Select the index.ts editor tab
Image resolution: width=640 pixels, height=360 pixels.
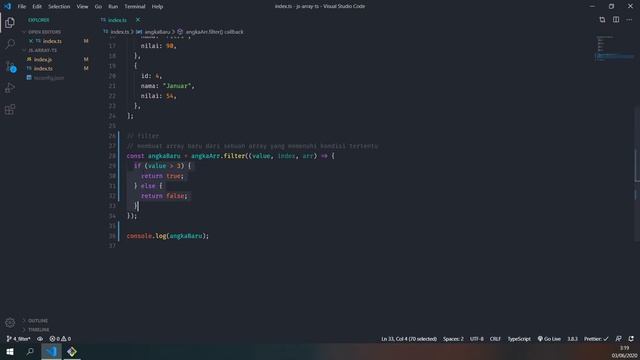[118, 20]
